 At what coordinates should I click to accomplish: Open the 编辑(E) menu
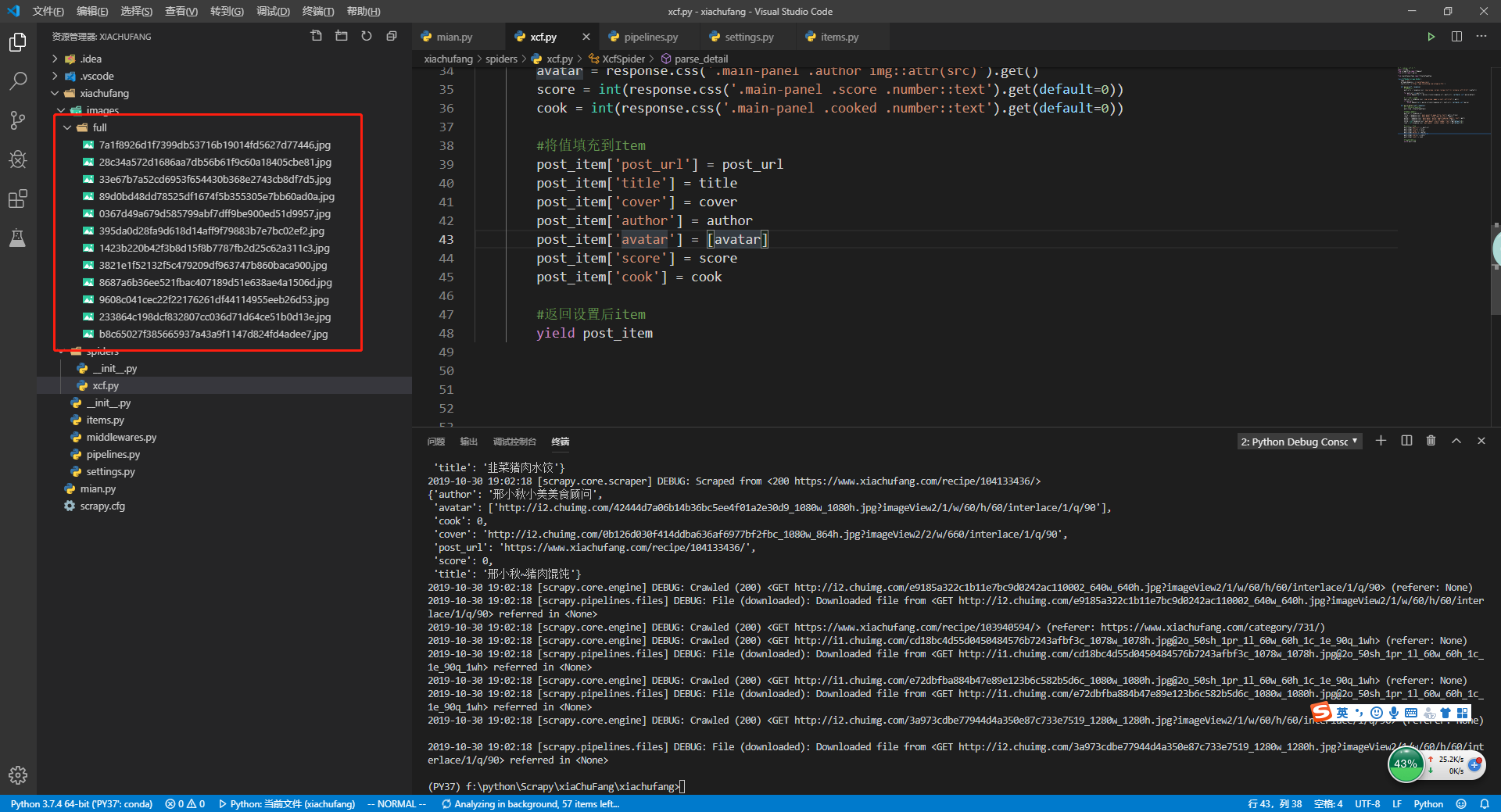[92, 11]
